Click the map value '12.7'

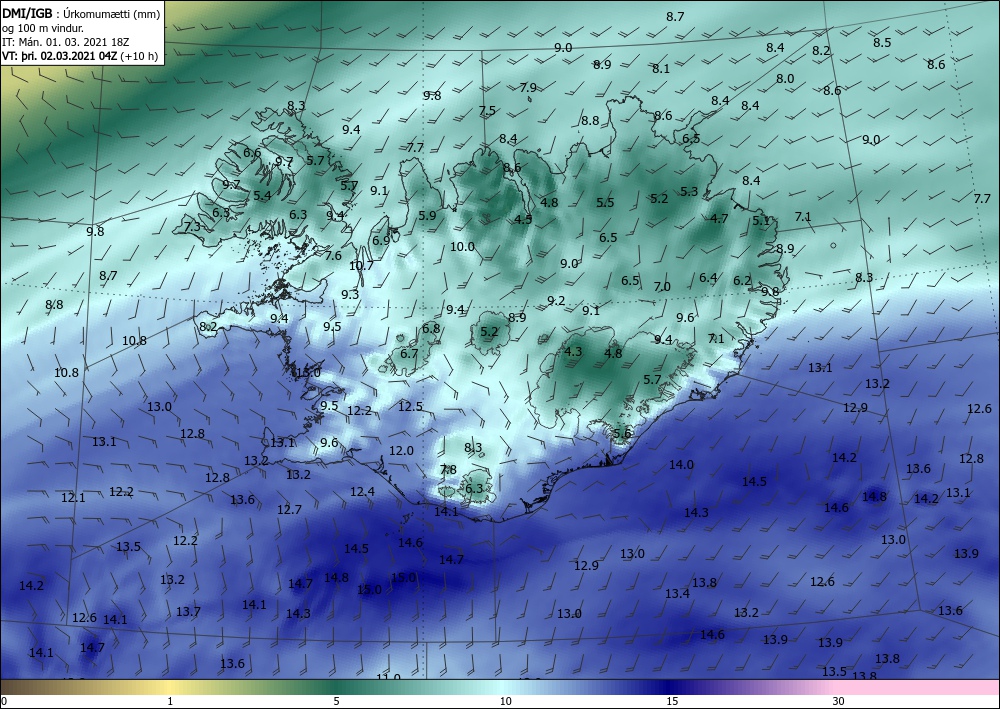tap(290, 510)
